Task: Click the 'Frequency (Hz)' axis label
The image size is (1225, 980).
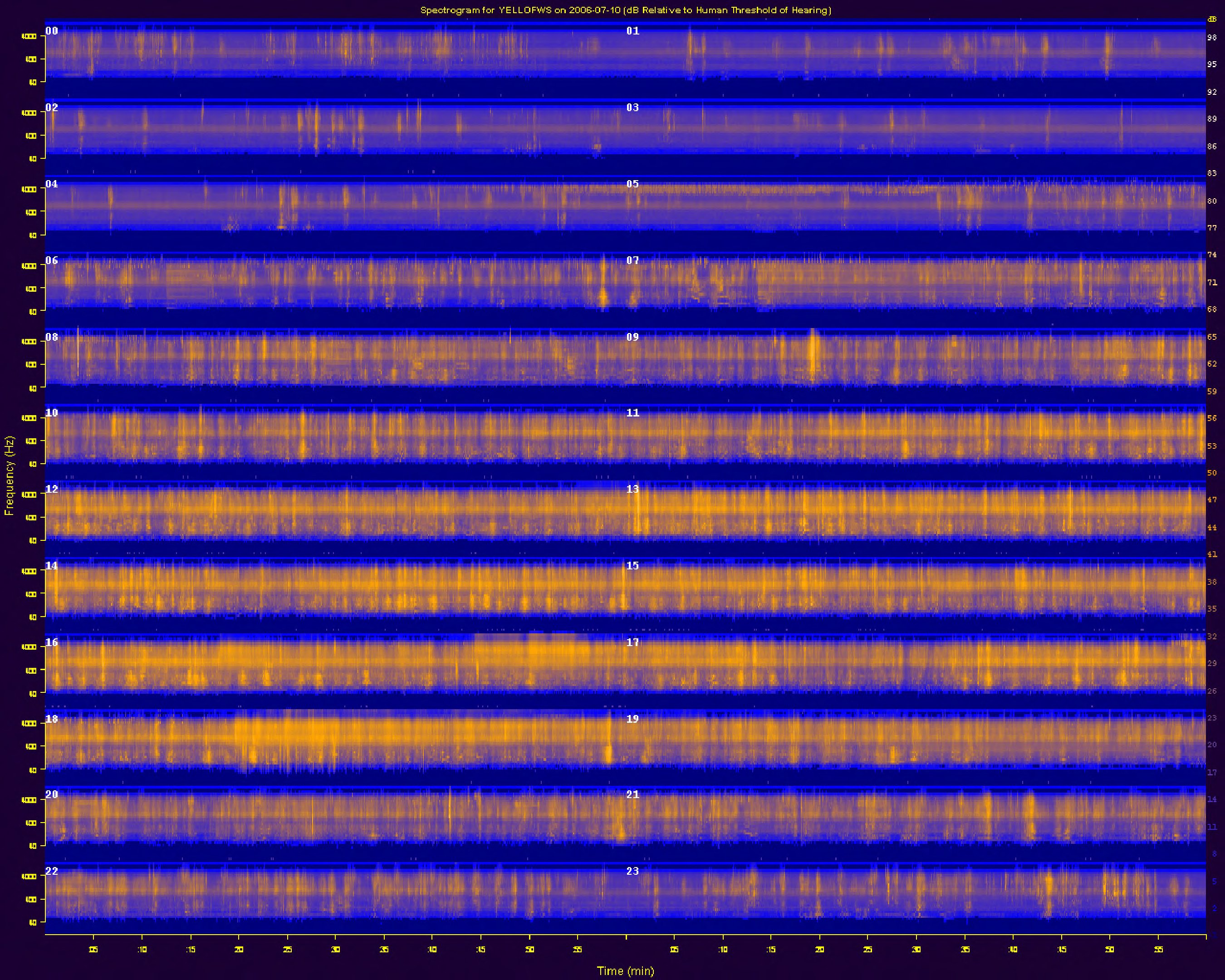Action: [x=9, y=475]
